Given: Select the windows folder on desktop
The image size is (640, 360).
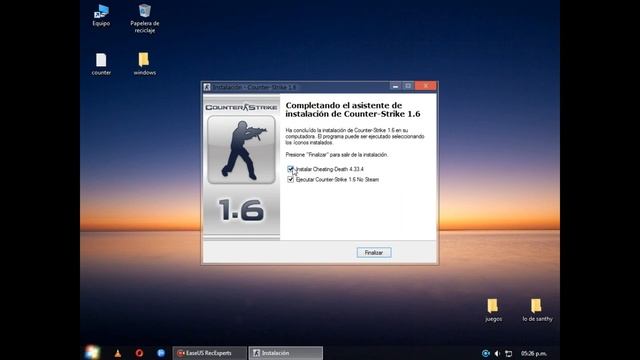Looking at the screenshot, I should tap(144, 64).
